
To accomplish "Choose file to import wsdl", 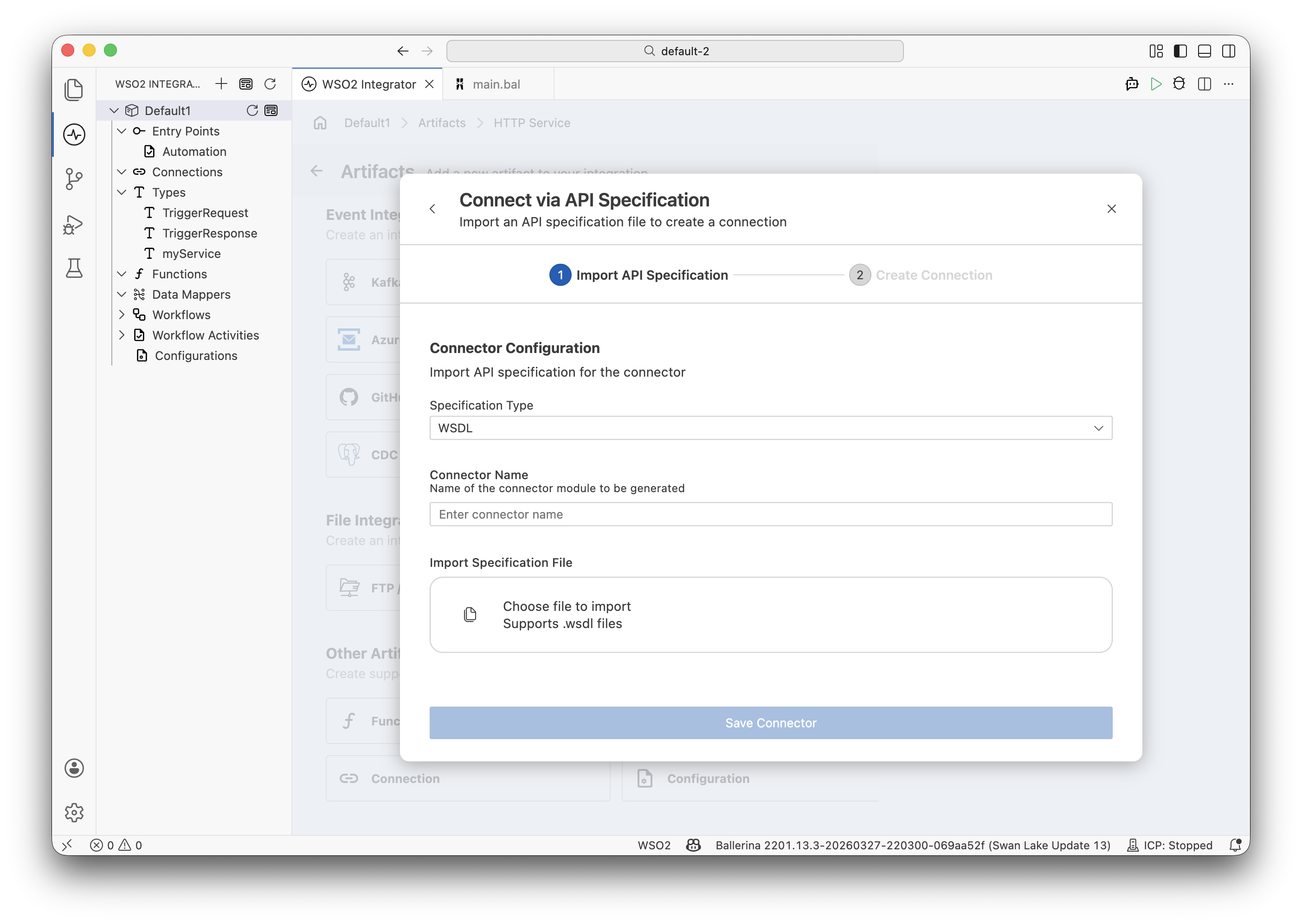I will point(771,615).
